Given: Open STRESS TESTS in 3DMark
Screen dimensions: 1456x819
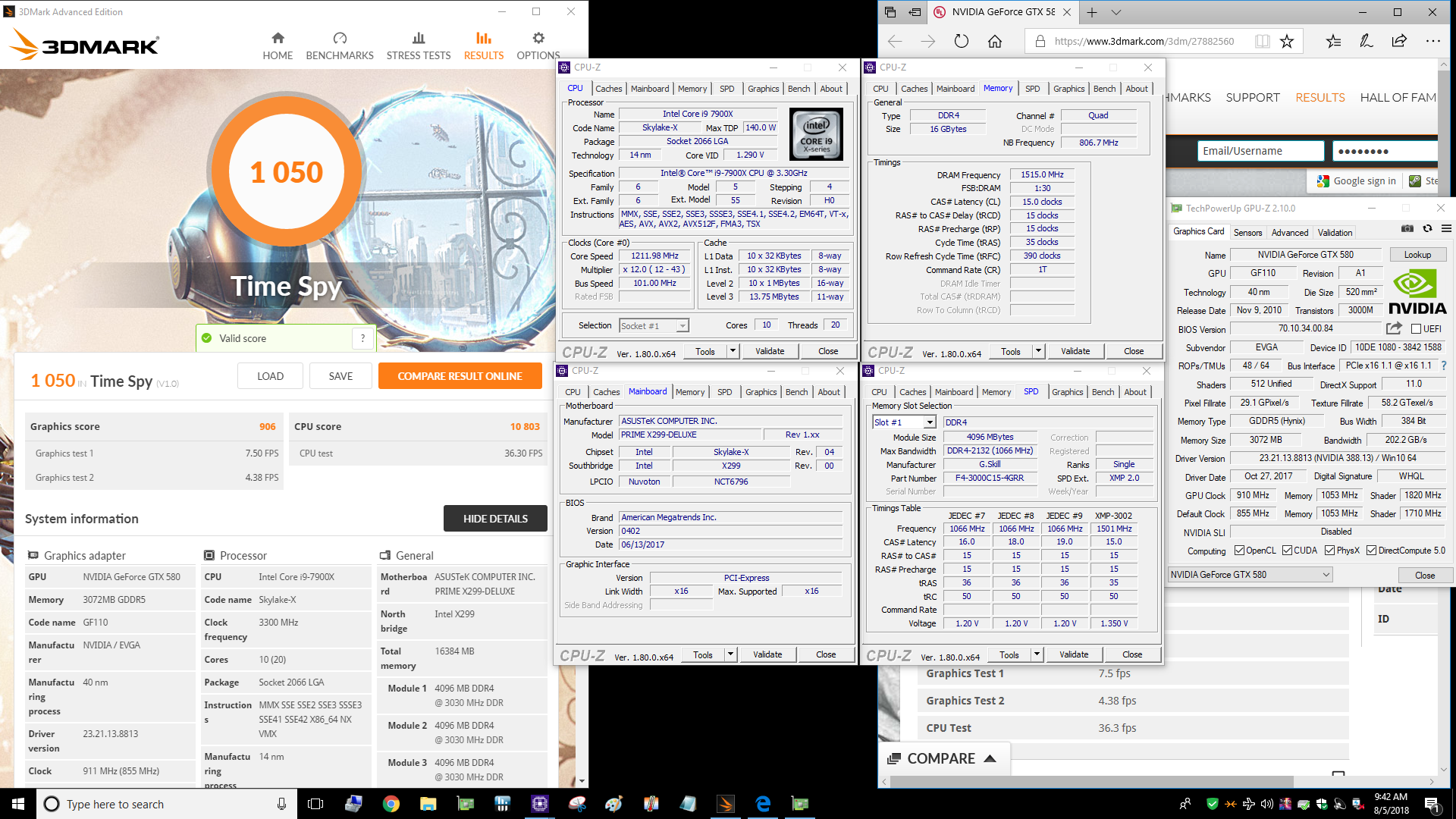Looking at the screenshot, I should point(419,46).
